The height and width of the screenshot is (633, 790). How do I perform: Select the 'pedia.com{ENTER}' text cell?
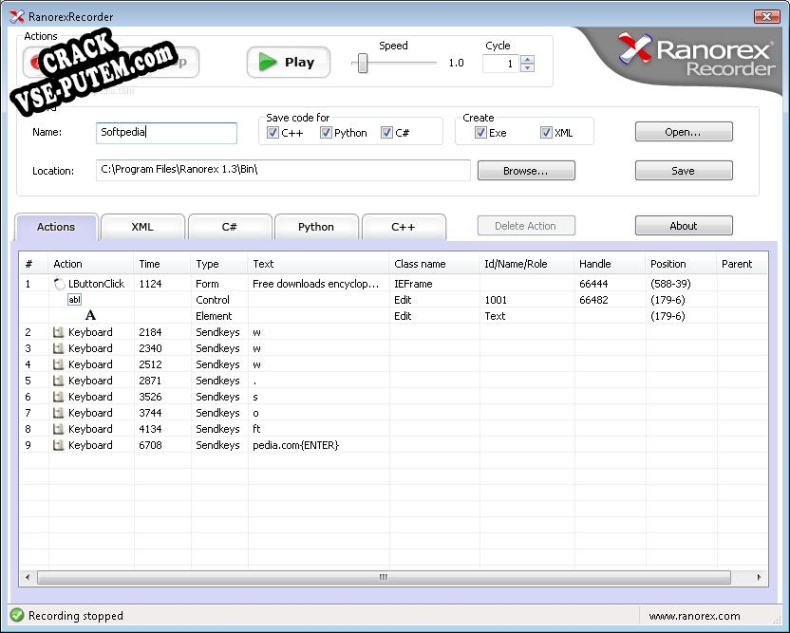296,445
